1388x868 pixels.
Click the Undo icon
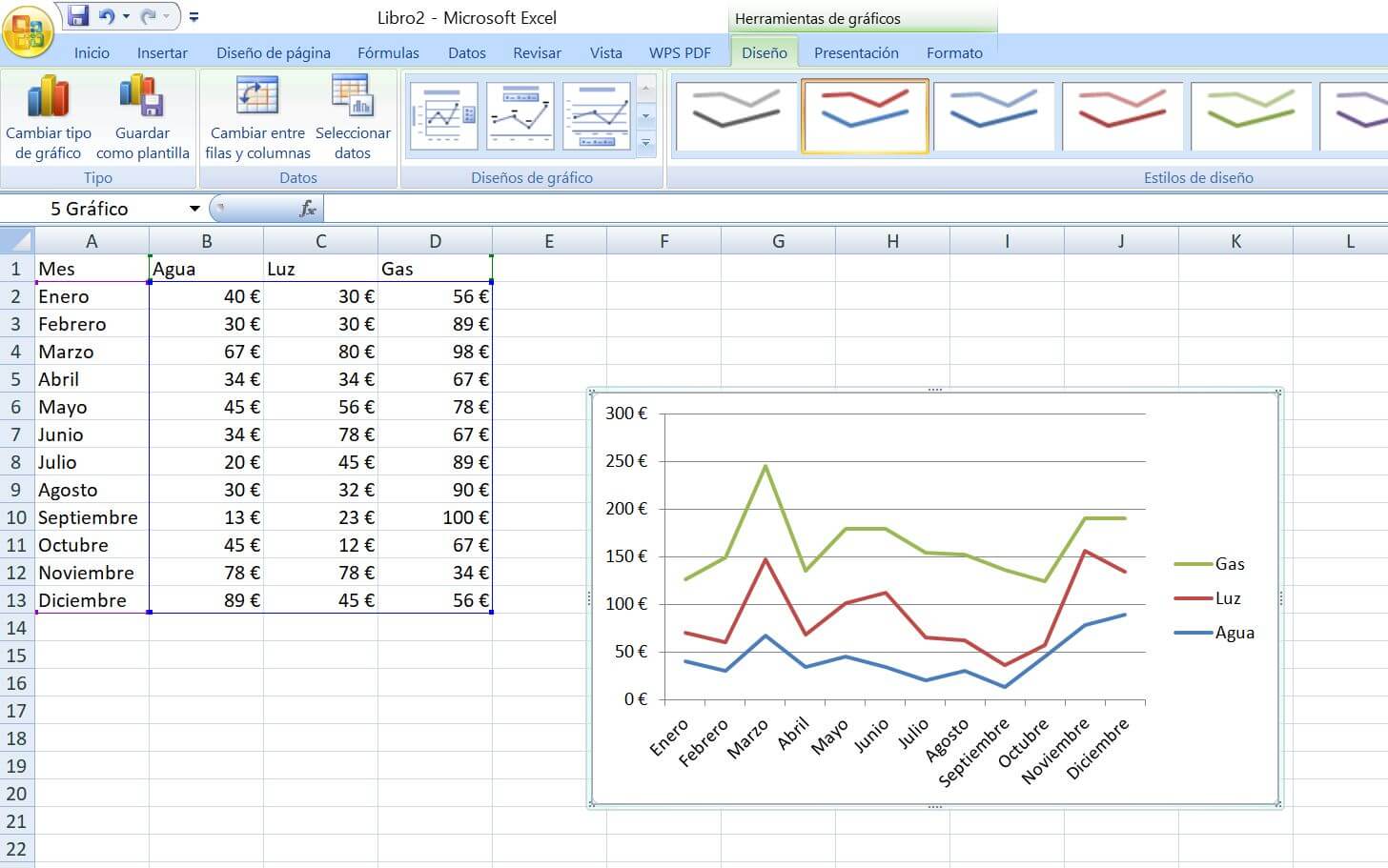coord(105,15)
